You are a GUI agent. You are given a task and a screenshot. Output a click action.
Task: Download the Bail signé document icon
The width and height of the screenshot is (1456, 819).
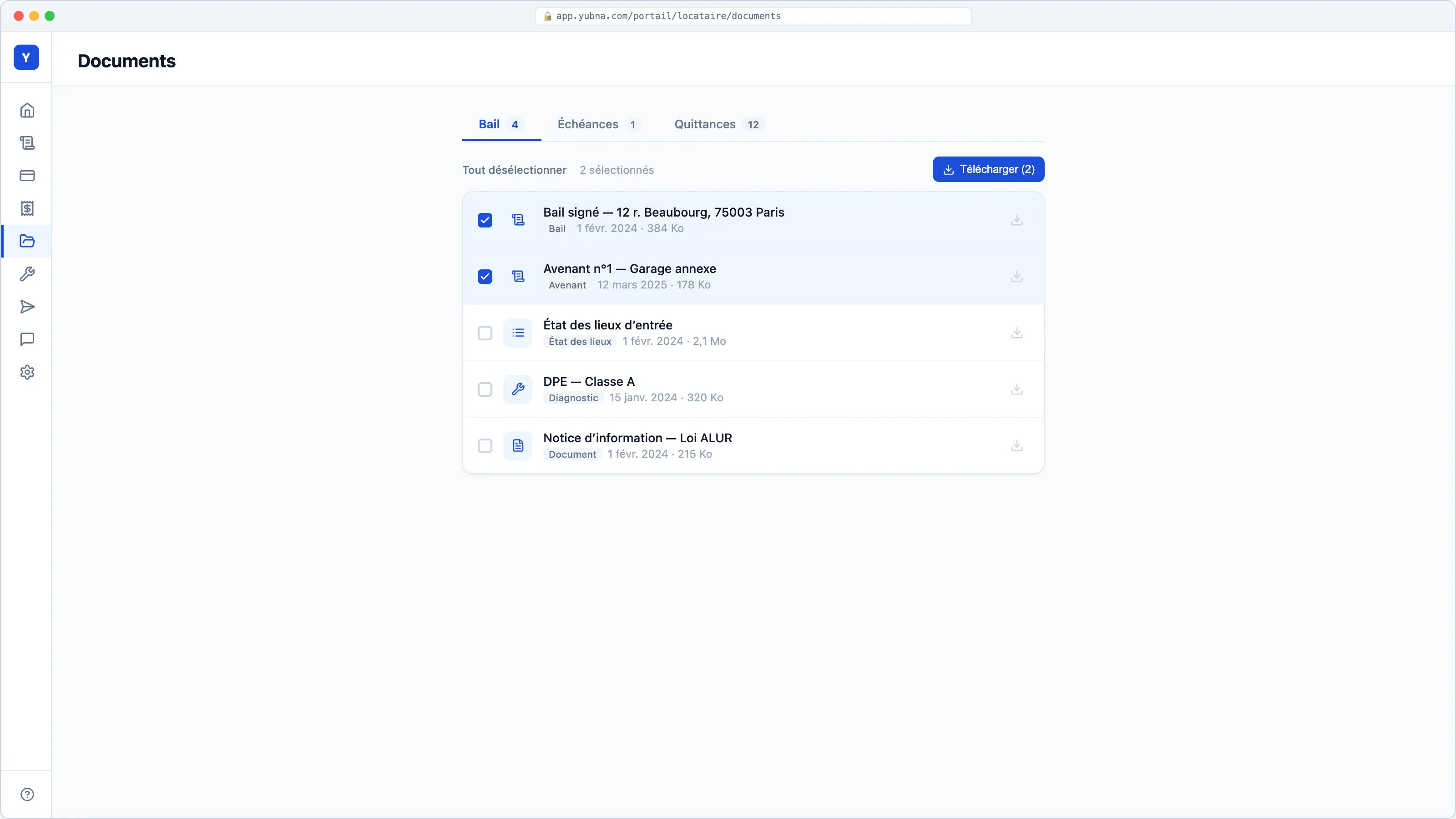pos(1016,220)
